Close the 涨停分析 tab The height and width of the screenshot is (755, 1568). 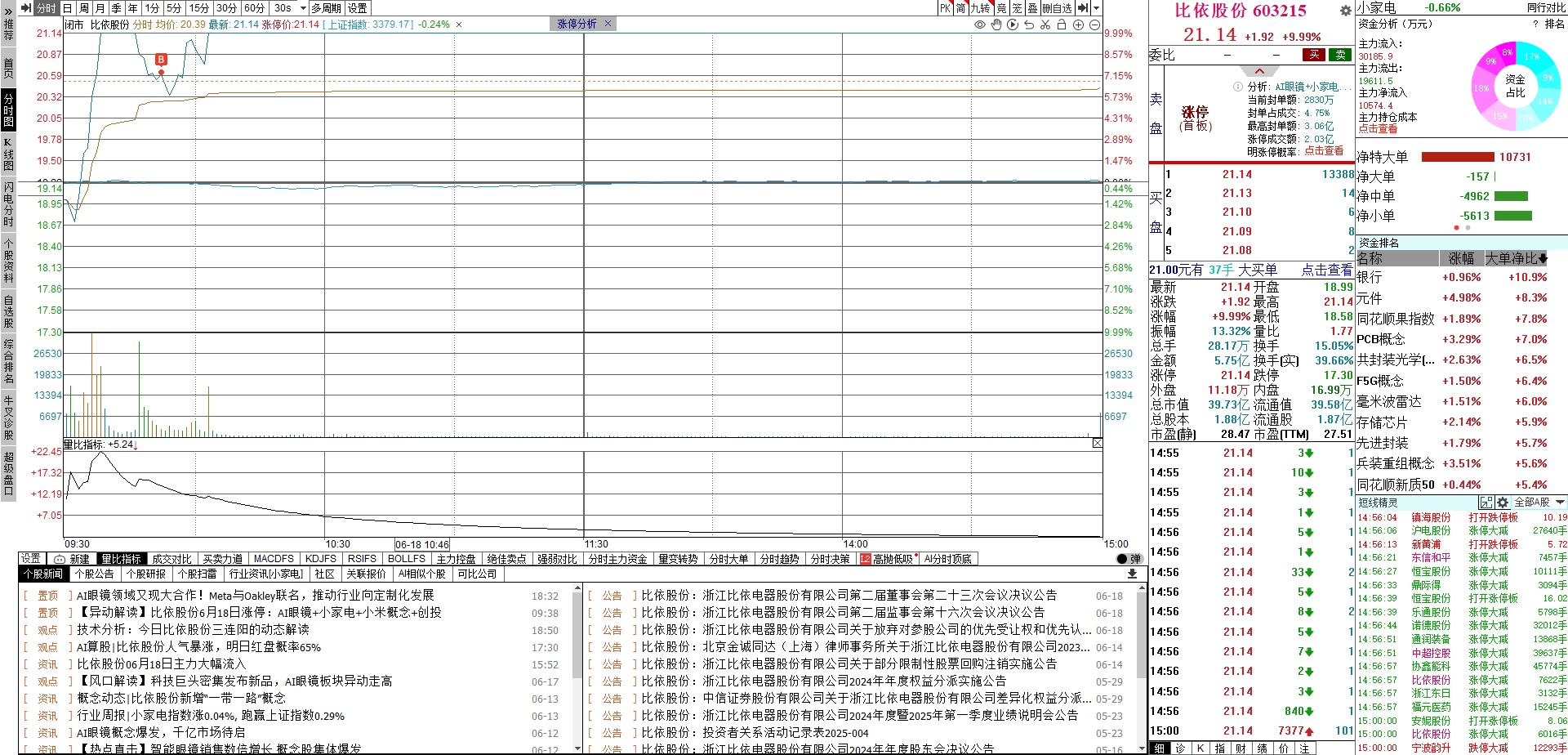(608, 24)
